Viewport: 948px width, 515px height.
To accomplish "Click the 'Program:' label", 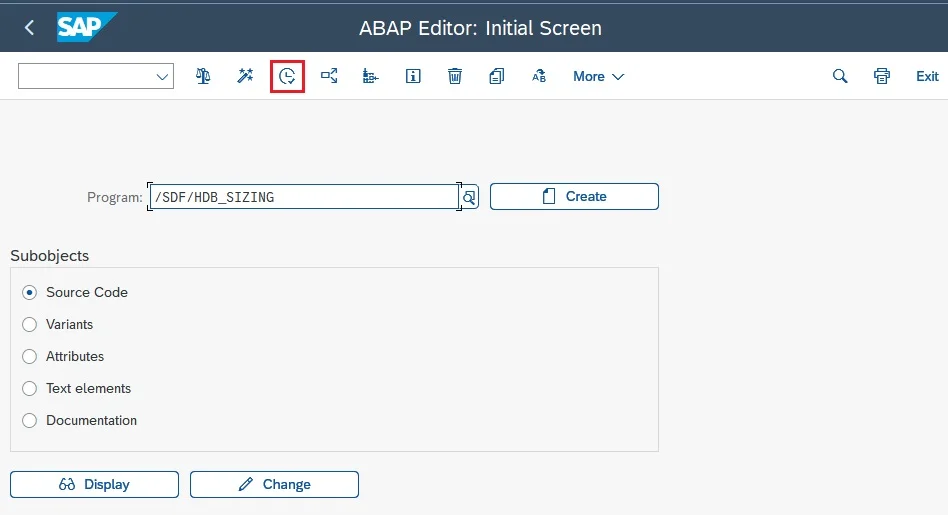I will 115,198.
